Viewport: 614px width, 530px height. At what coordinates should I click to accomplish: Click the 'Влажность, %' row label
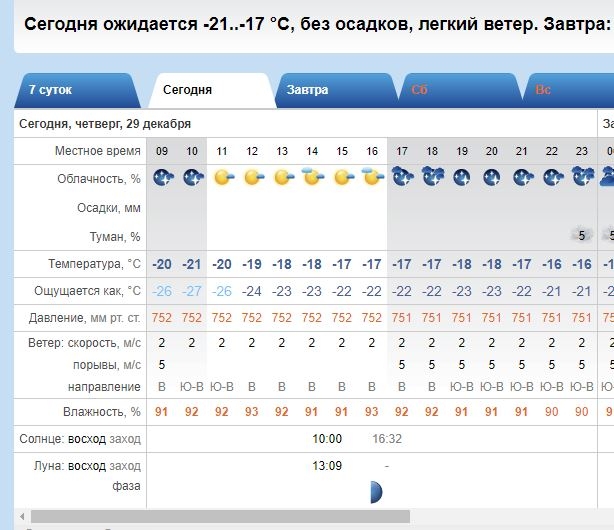(102, 412)
